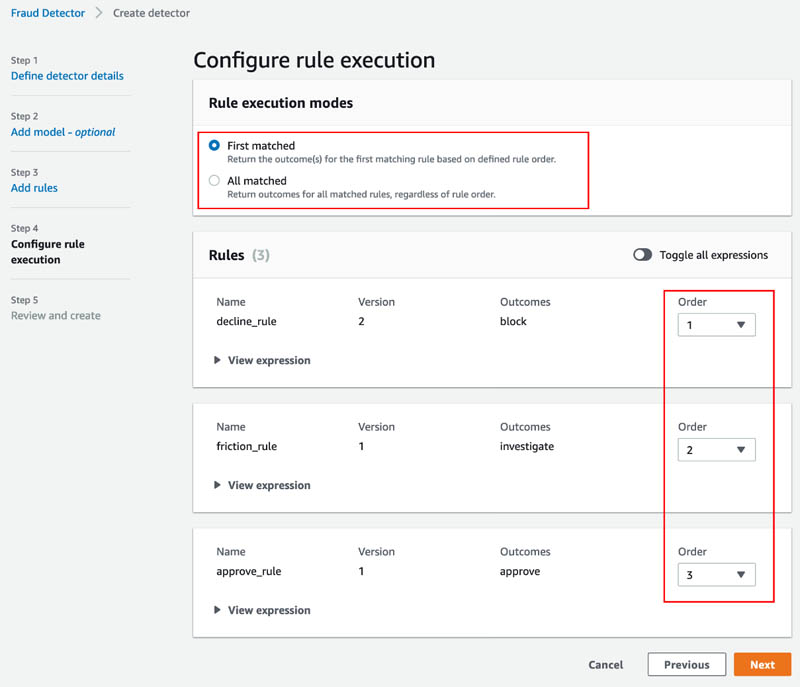Click the investigate outcome value
The image size is (800, 687).
pyautogui.click(x=527, y=446)
